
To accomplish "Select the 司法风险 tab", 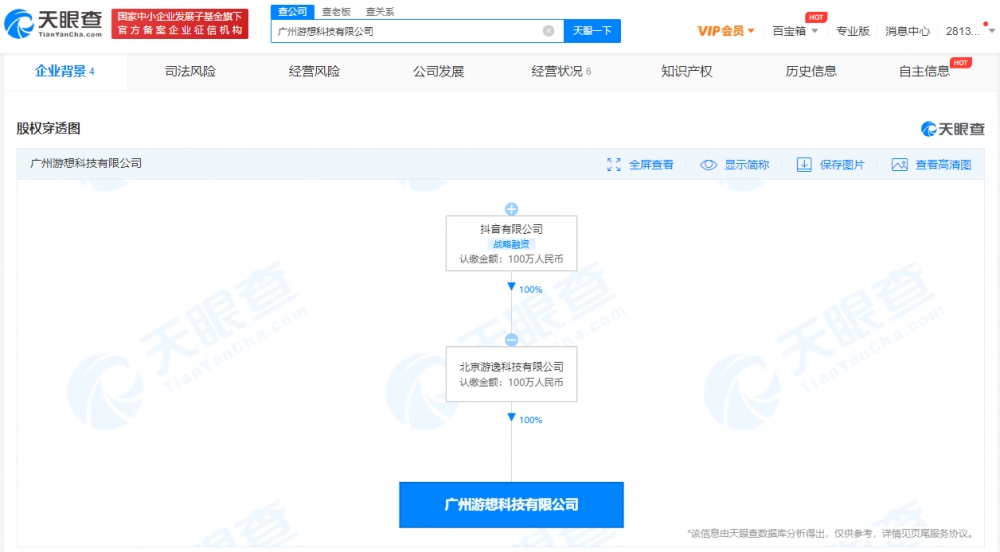I will click(x=190, y=71).
